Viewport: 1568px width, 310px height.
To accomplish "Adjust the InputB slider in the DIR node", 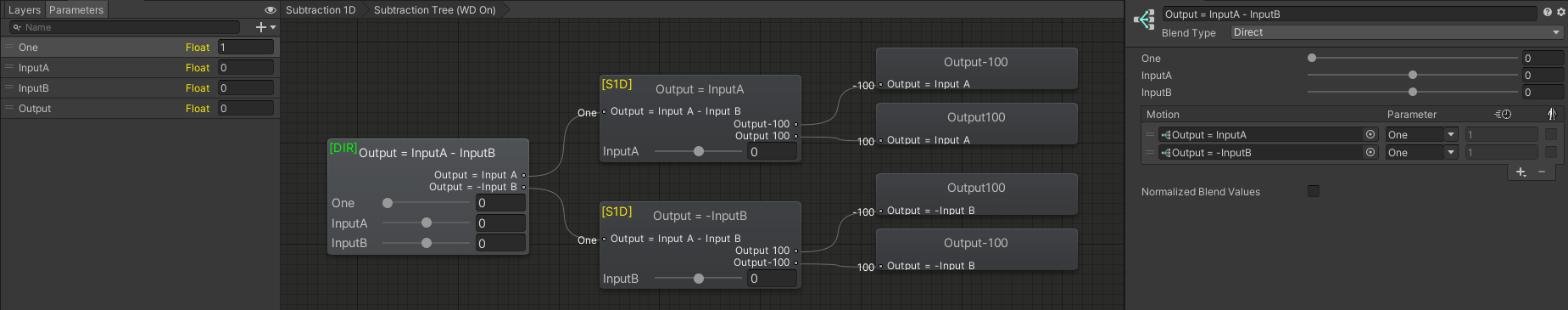I will pos(426,244).
